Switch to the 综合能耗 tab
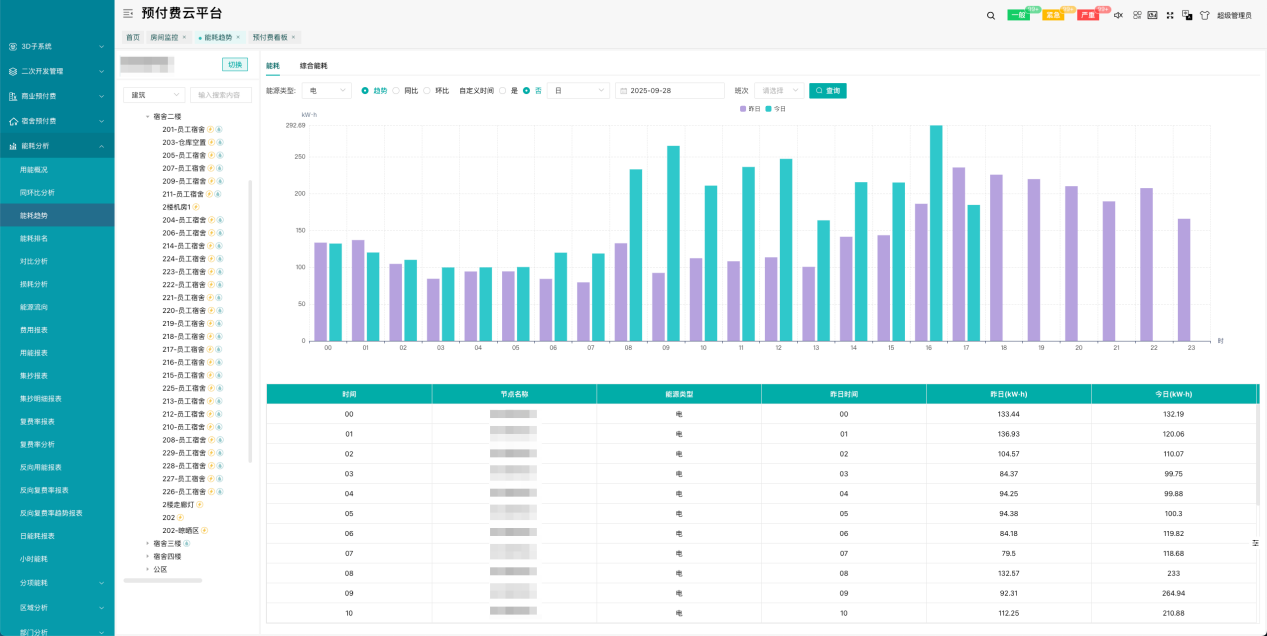This screenshot has width=1267, height=636. coord(313,65)
